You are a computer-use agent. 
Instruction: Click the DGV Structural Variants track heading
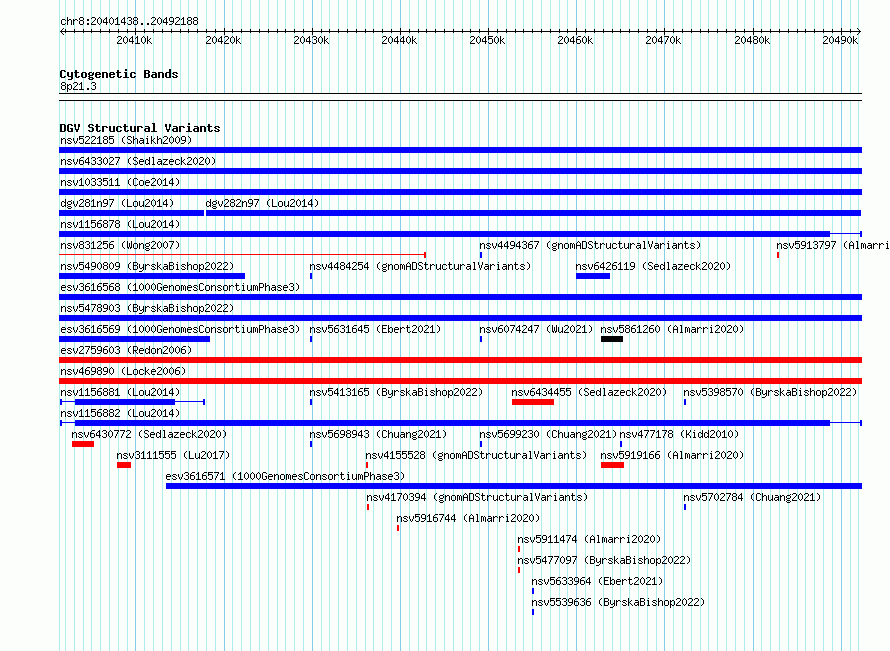tap(140, 128)
